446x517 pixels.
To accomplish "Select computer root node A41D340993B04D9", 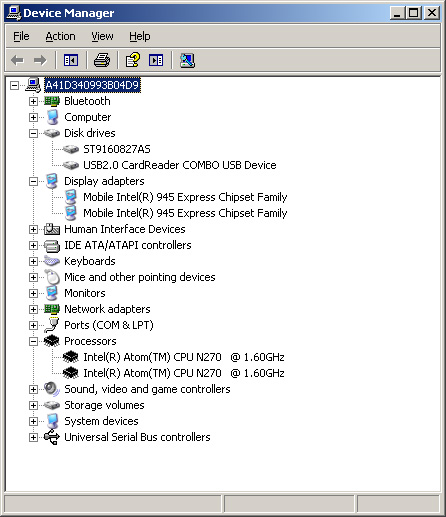I will 92,85.
